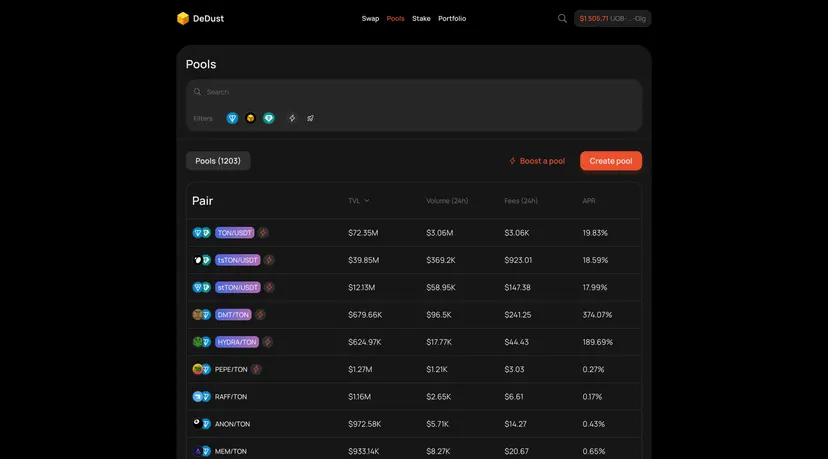Screen dimensions: 828x459
Task: Click the PEPE/TON pair name
Action: pos(231,369)
